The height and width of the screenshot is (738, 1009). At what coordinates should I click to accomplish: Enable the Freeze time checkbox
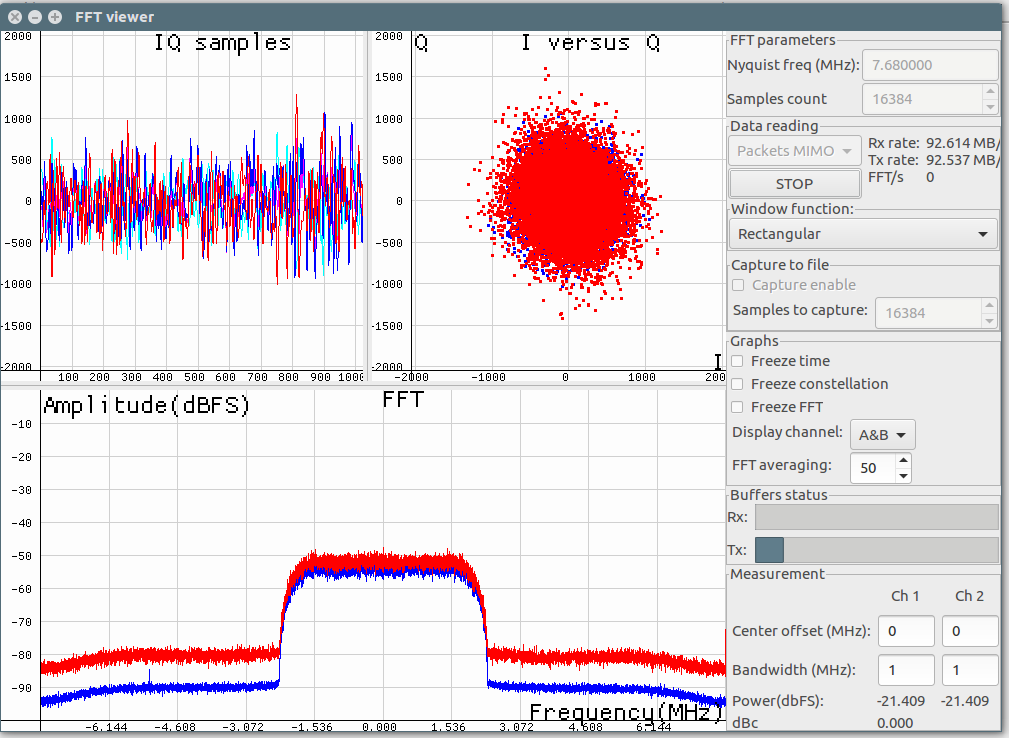pyautogui.click(x=738, y=361)
